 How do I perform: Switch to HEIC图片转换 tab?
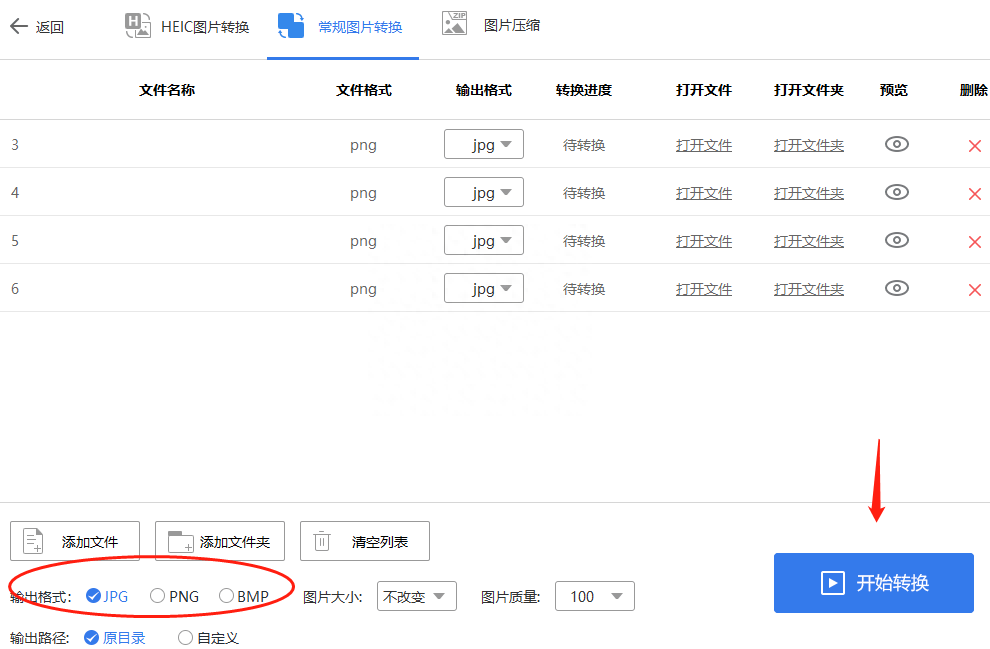point(187,27)
